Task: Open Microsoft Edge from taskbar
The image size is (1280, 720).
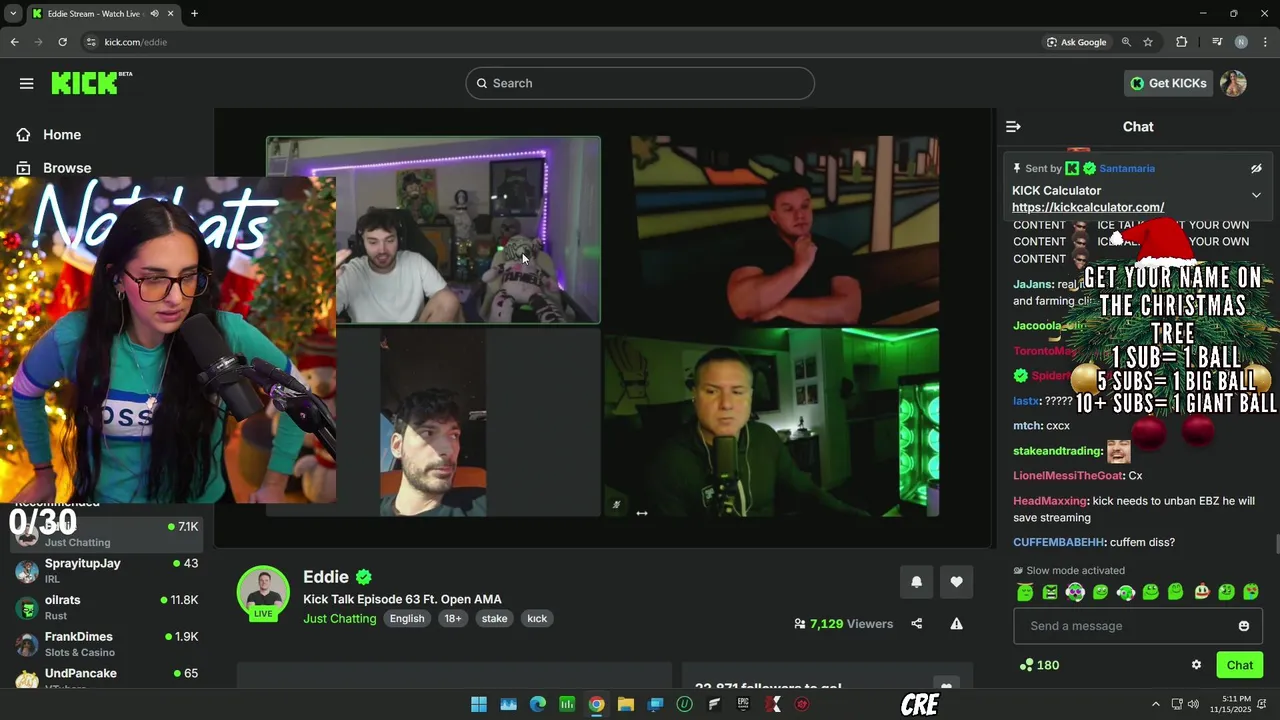Action: [537, 704]
